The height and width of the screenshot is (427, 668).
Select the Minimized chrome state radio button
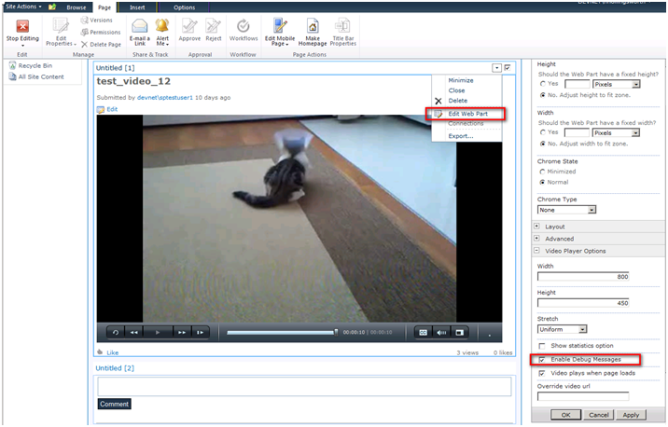542,171
